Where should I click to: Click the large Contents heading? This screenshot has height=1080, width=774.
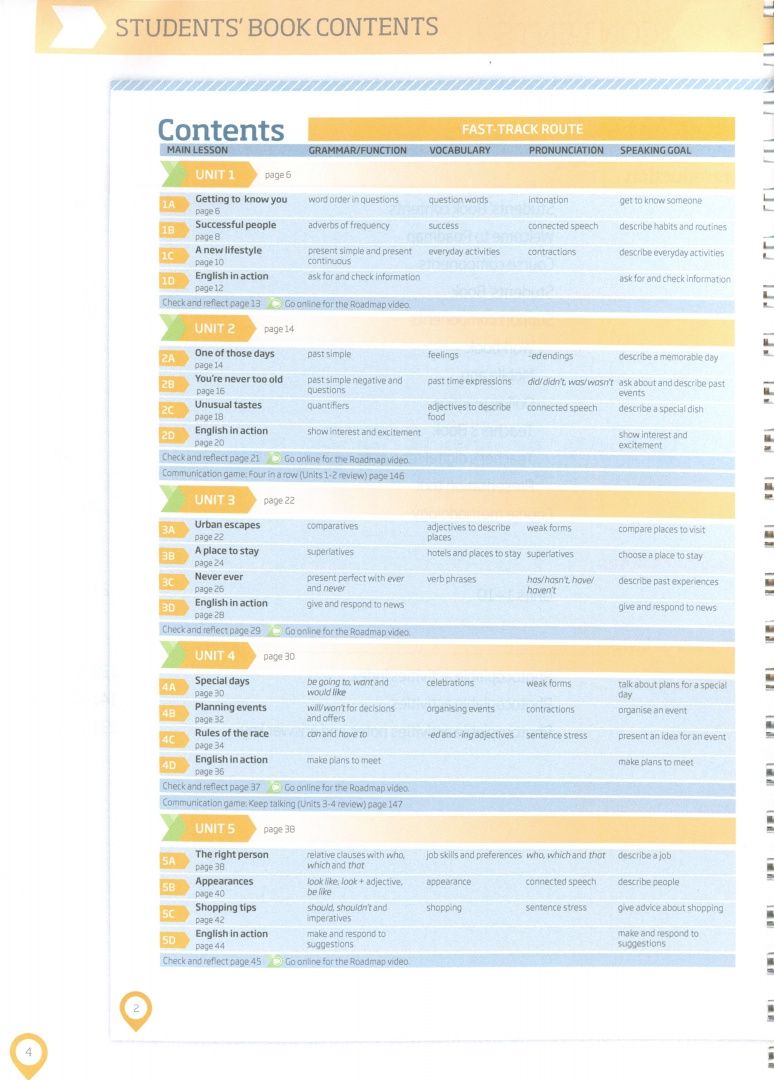tap(221, 129)
